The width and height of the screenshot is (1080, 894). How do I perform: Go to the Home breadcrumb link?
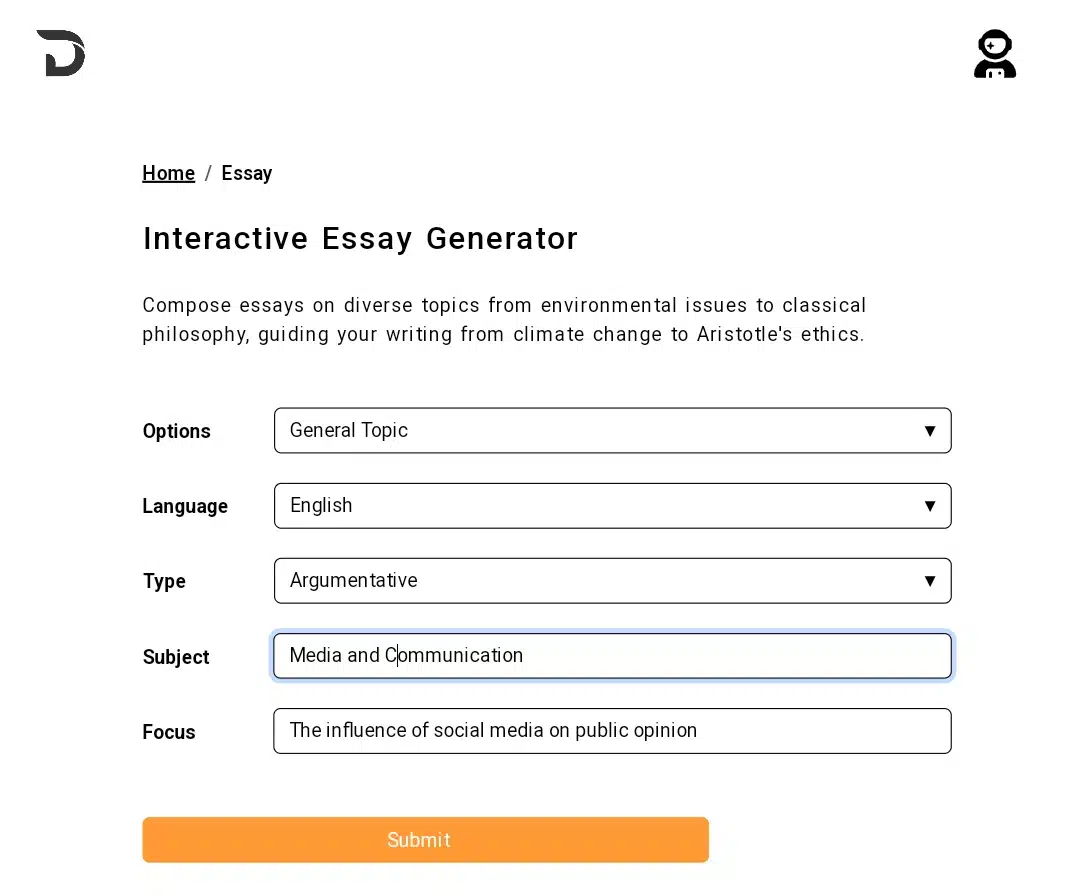point(169,173)
